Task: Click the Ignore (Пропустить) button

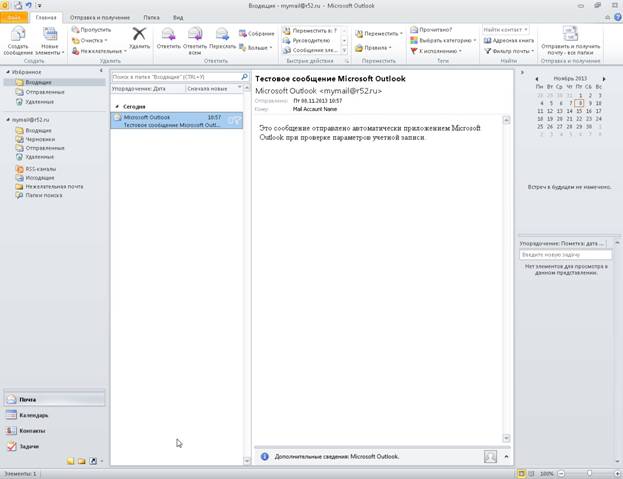Action: point(92,30)
